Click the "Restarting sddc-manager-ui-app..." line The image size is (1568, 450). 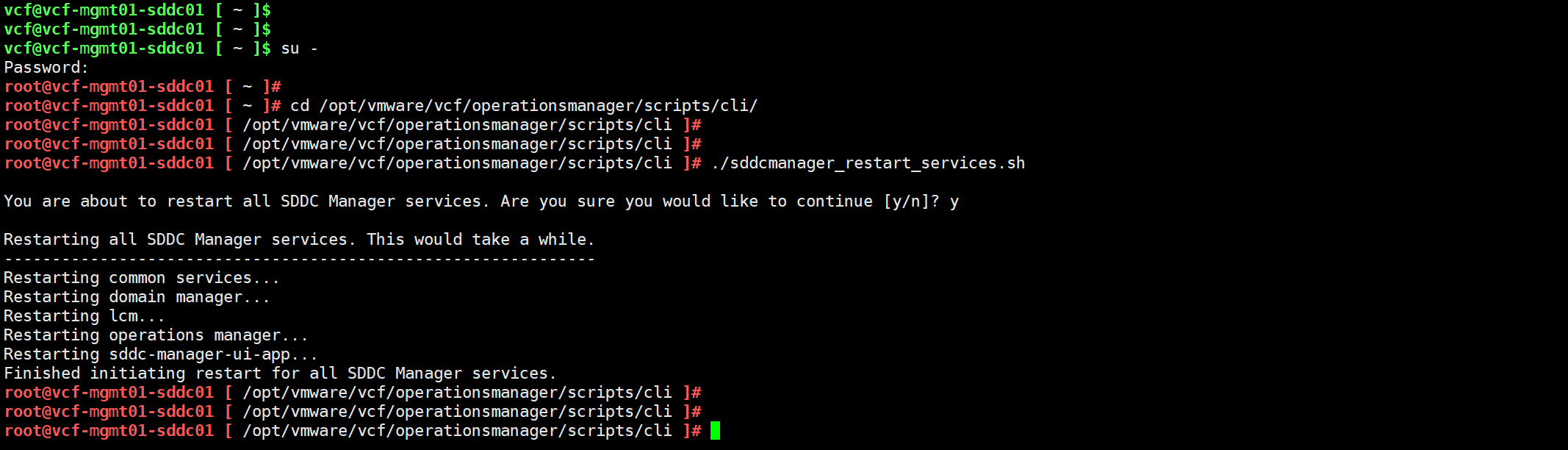point(160,354)
